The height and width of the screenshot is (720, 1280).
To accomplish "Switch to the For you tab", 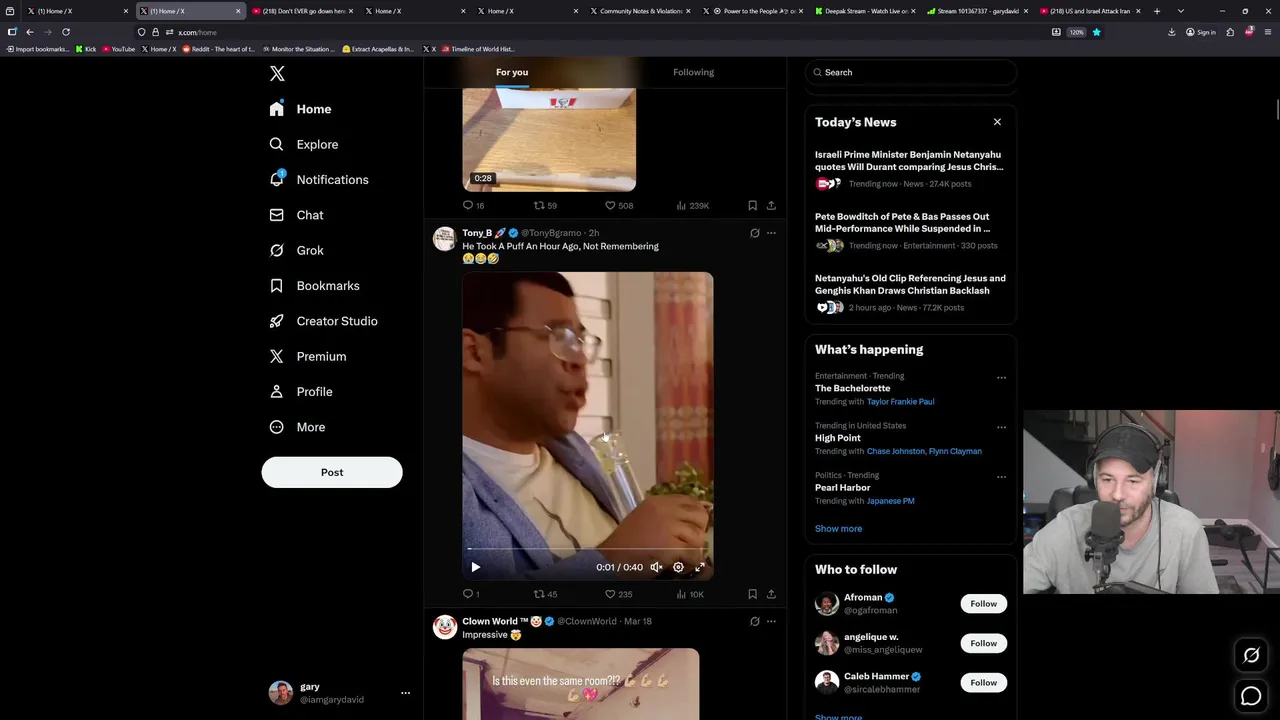I will click(512, 72).
